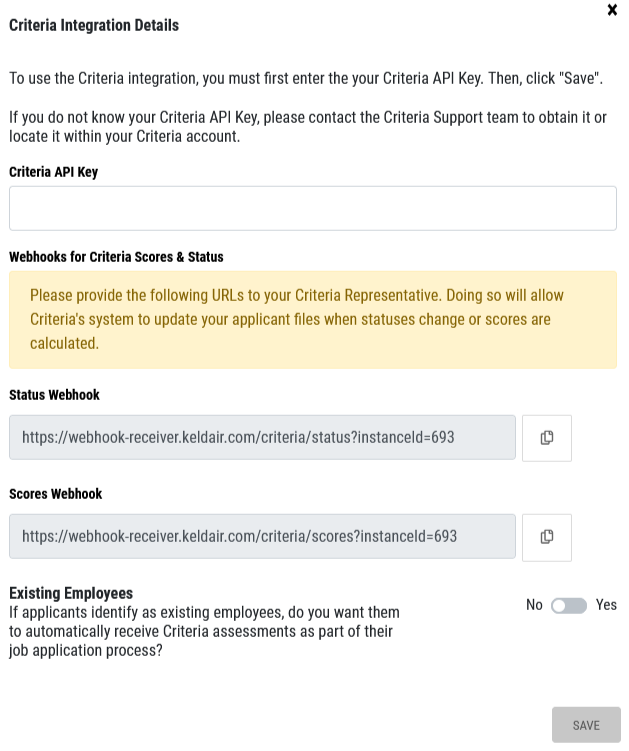629x751 pixels.
Task: Focus the Criteria API Key input field
Action: click(313, 208)
